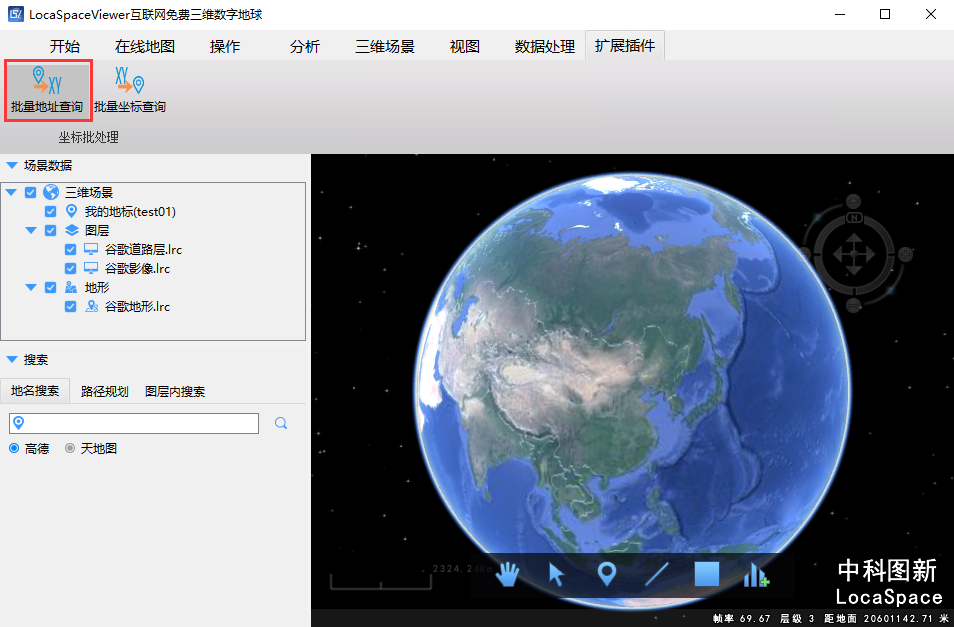Click the place name search input field

click(x=140, y=423)
